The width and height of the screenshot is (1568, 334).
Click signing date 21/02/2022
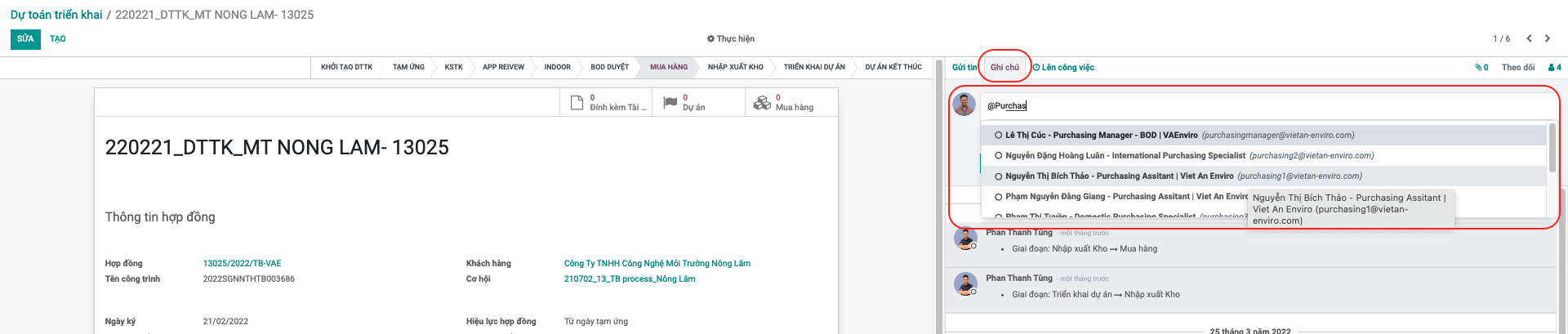225,322
